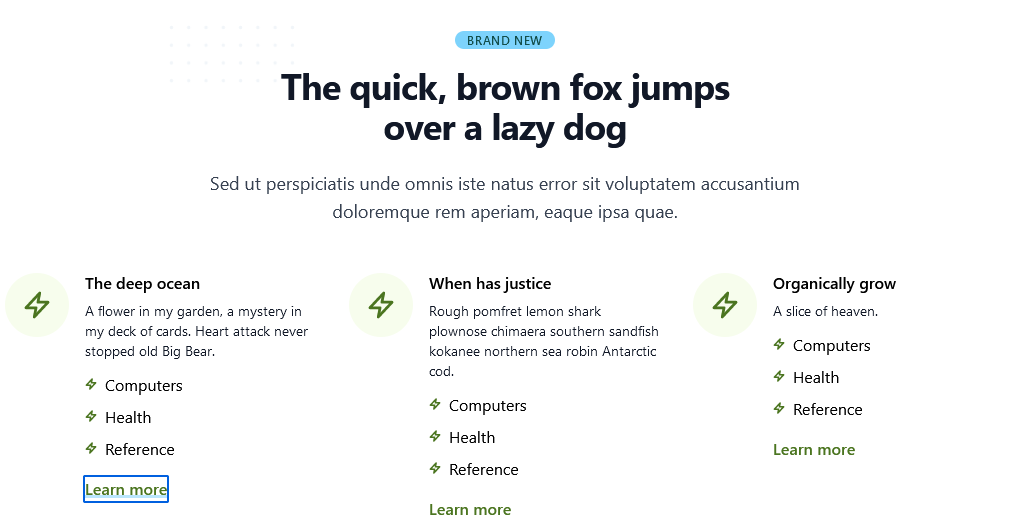This screenshot has height=527, width=1017.
Task: Click the large lightning icon beside The deep ocean
Action: pos(37,305)
